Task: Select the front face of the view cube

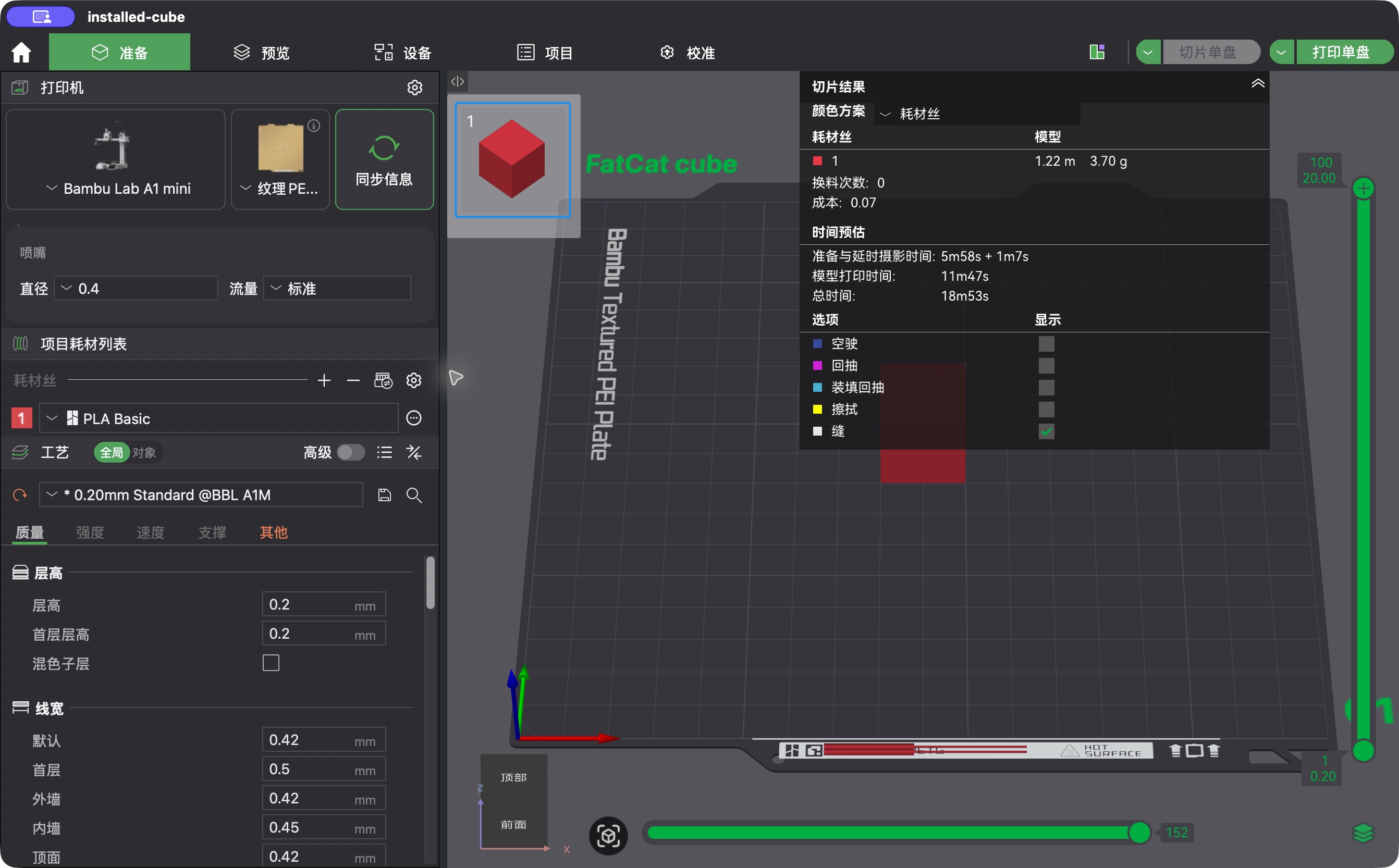Action: point(513,824)
